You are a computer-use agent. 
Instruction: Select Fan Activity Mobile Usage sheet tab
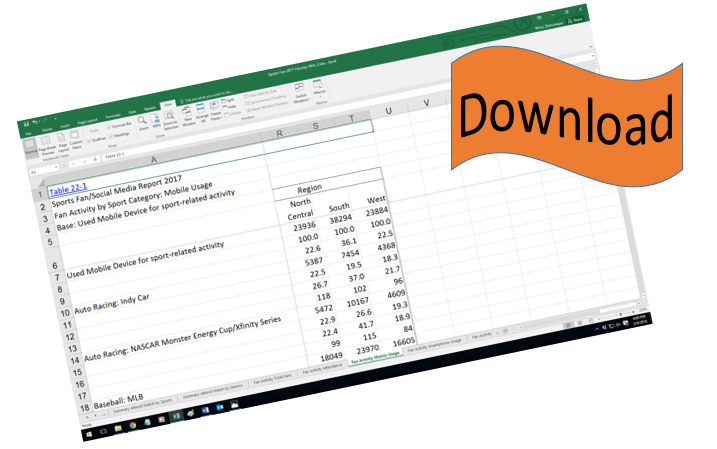click(375, 358)
